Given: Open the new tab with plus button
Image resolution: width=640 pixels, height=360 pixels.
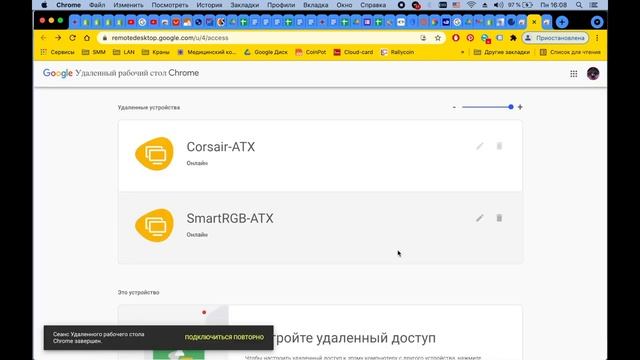Looking at the screenshot, I should pos(562,22).
